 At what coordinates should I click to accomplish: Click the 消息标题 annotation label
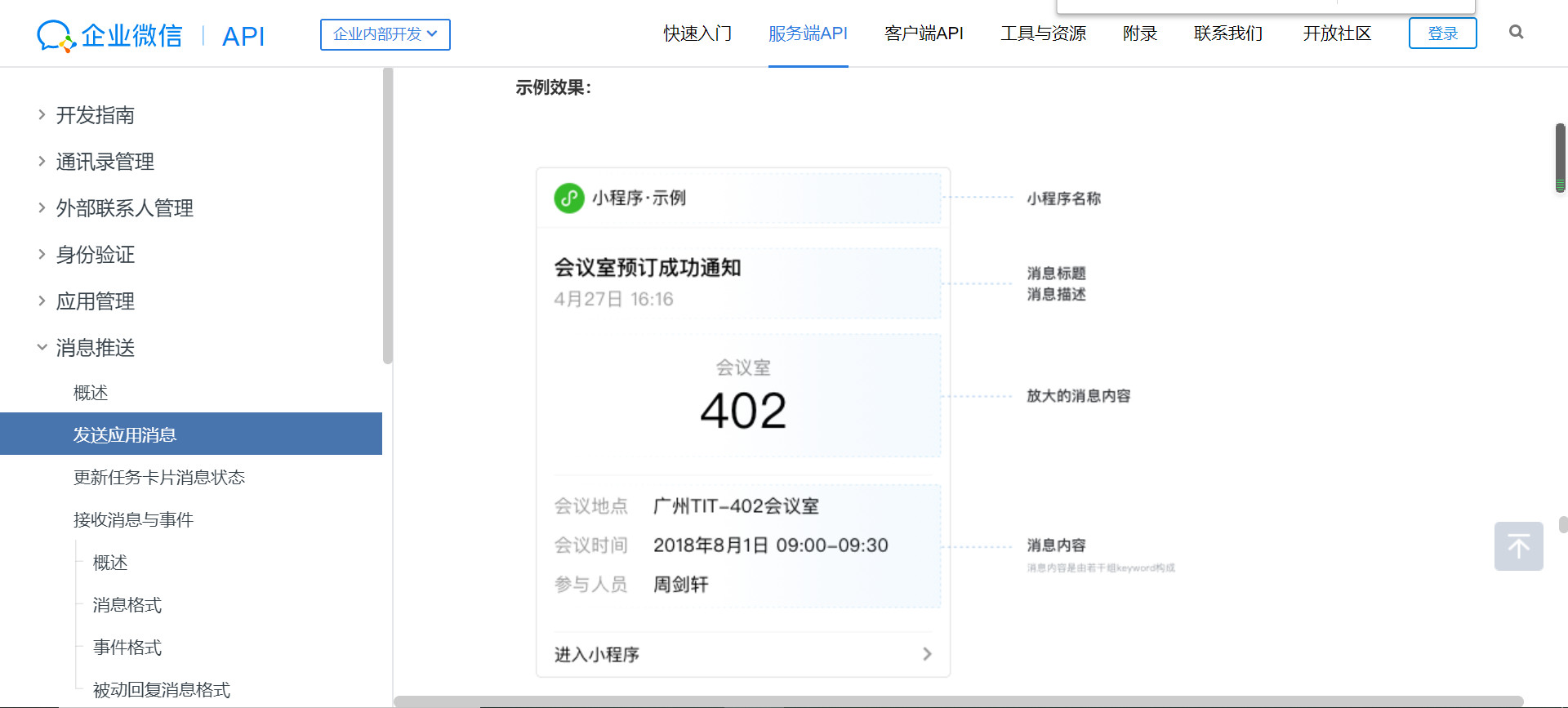click(1057, 274)
